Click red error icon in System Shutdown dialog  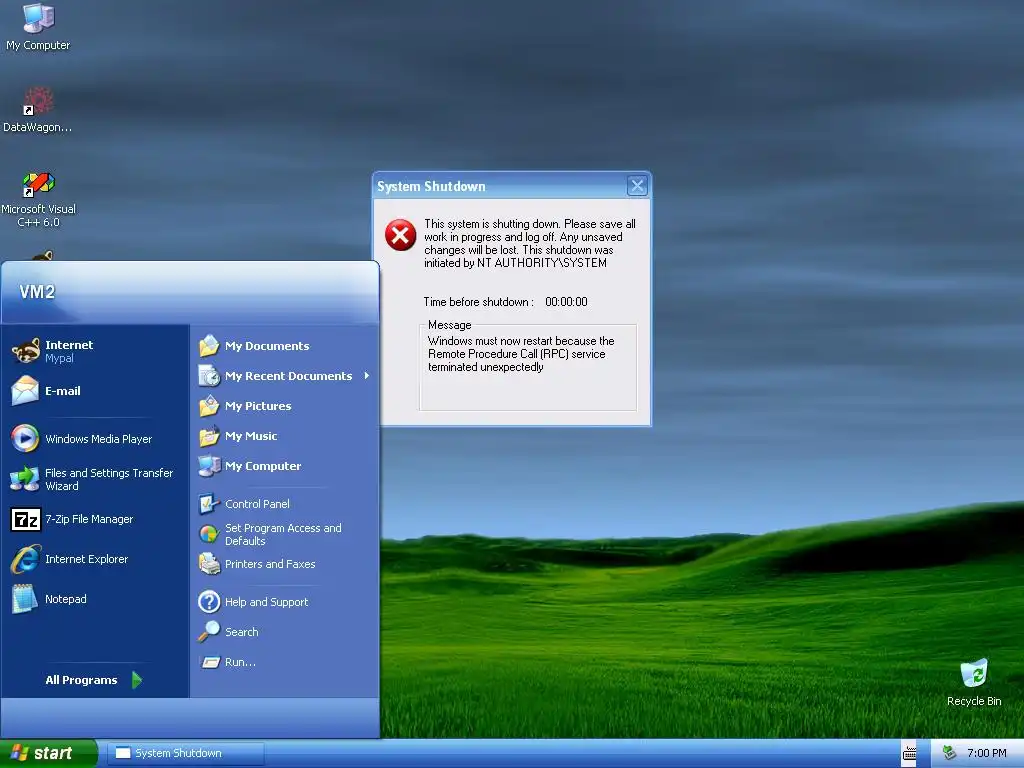[x=400, y=235]
